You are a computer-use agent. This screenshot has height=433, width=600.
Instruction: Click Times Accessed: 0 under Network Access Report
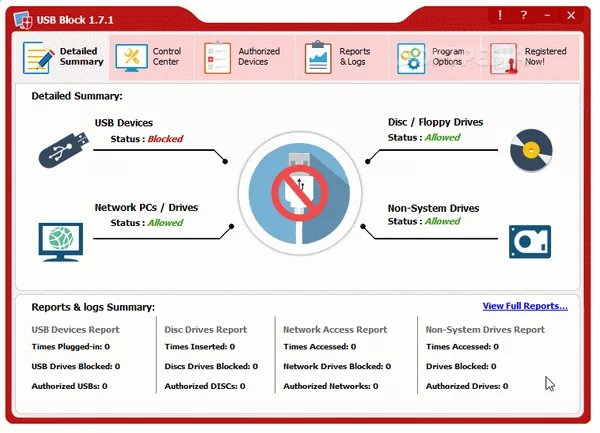click(320, 347)
